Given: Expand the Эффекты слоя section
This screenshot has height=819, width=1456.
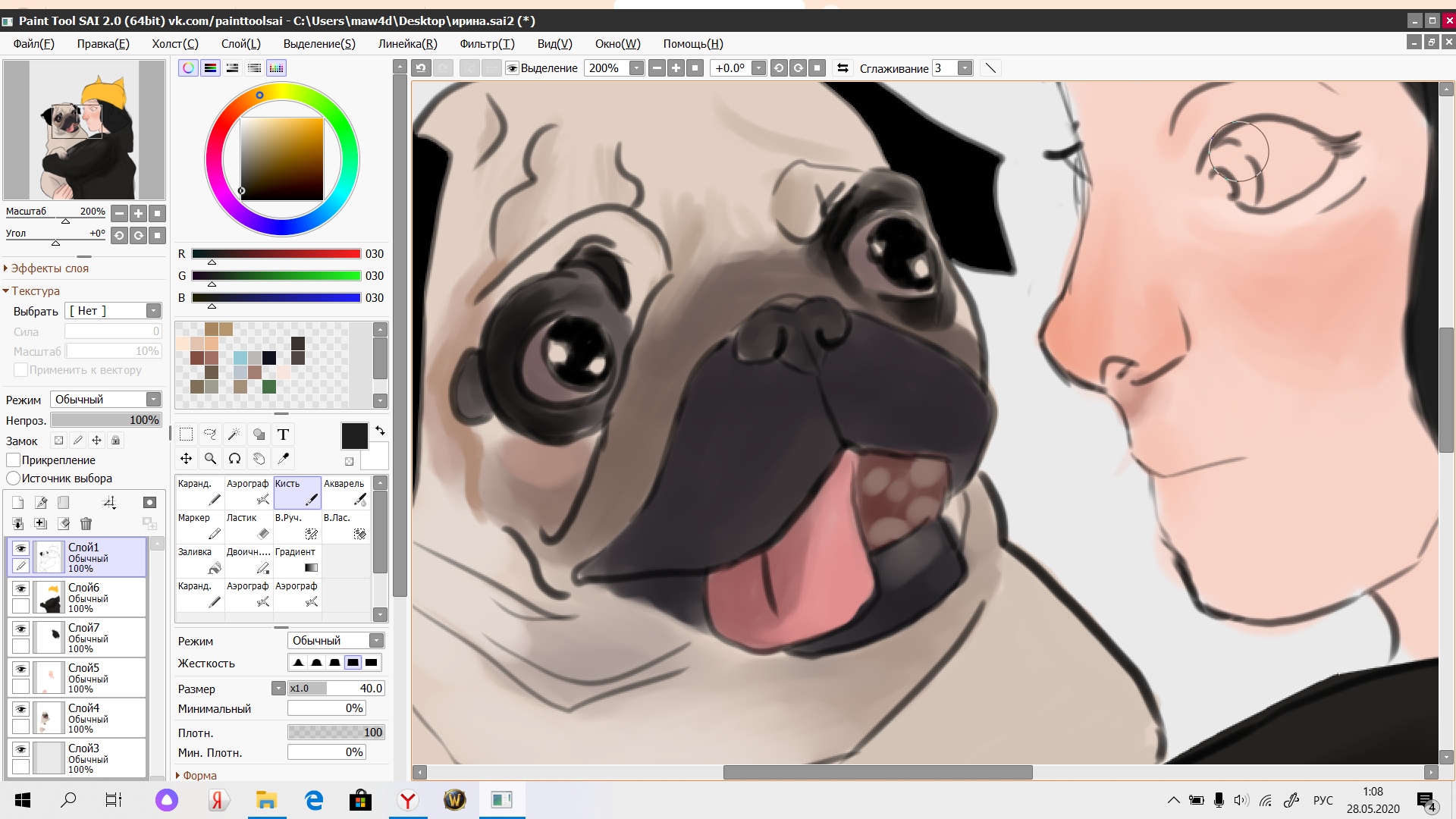Looking at the screenshot, I should 45,268.
